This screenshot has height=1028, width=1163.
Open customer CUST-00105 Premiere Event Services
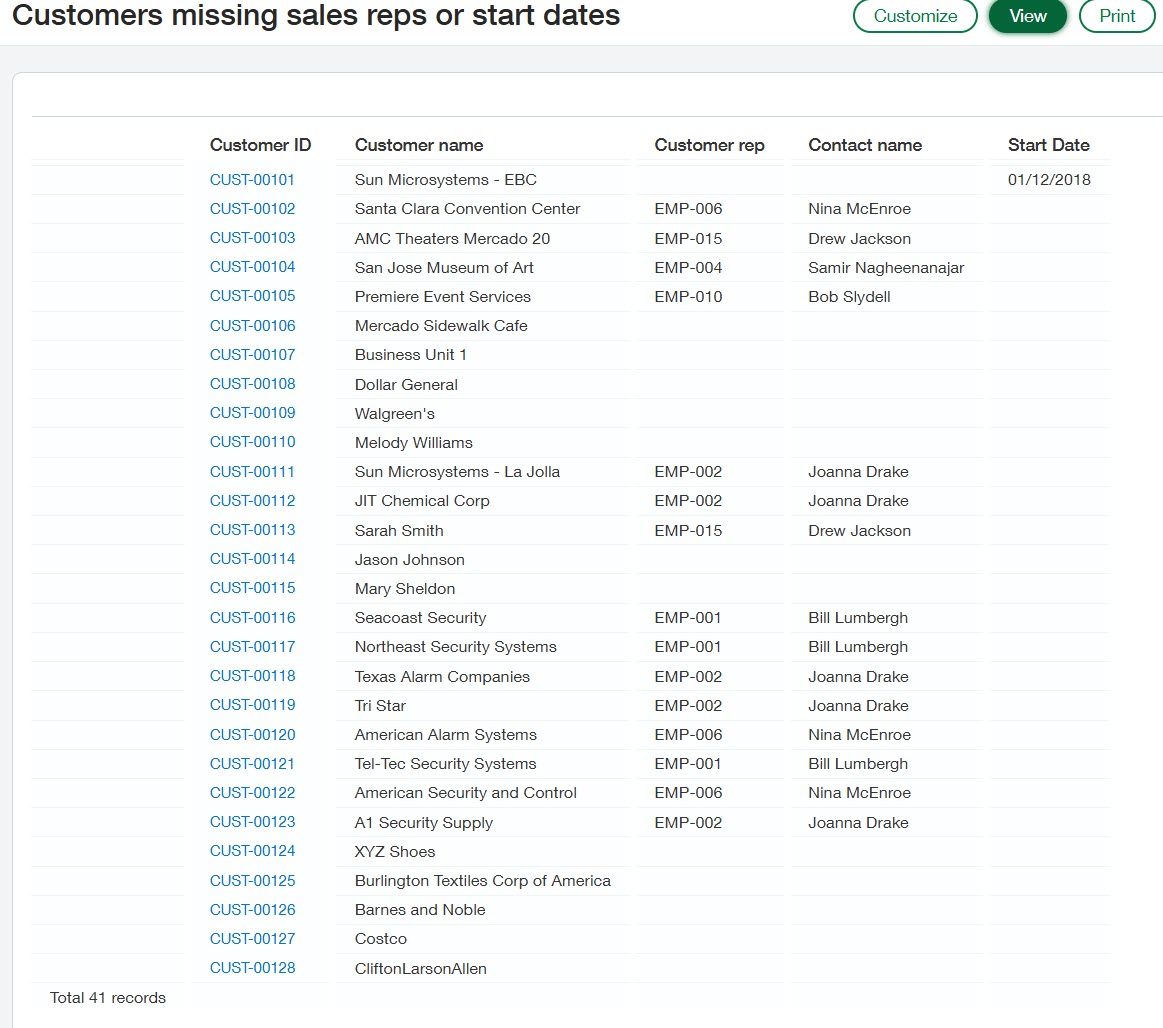point(252,296)
